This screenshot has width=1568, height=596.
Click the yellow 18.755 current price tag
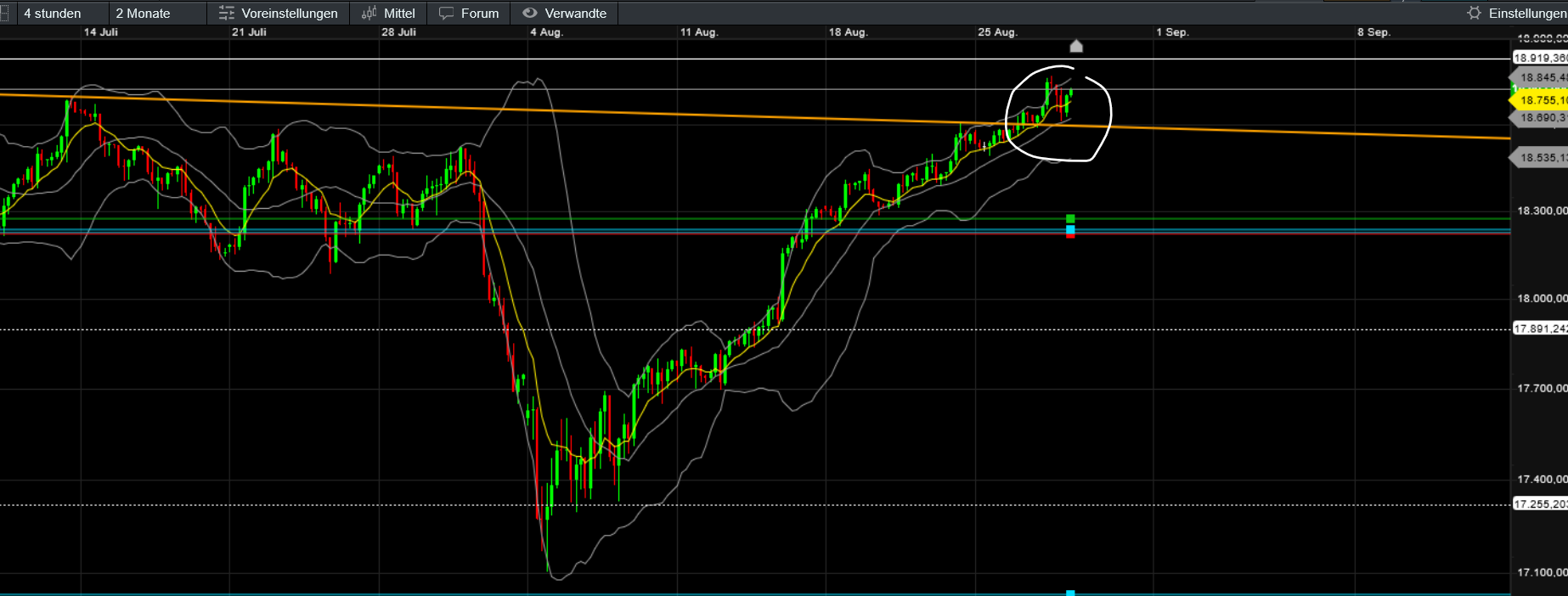tap(1539, 100)
